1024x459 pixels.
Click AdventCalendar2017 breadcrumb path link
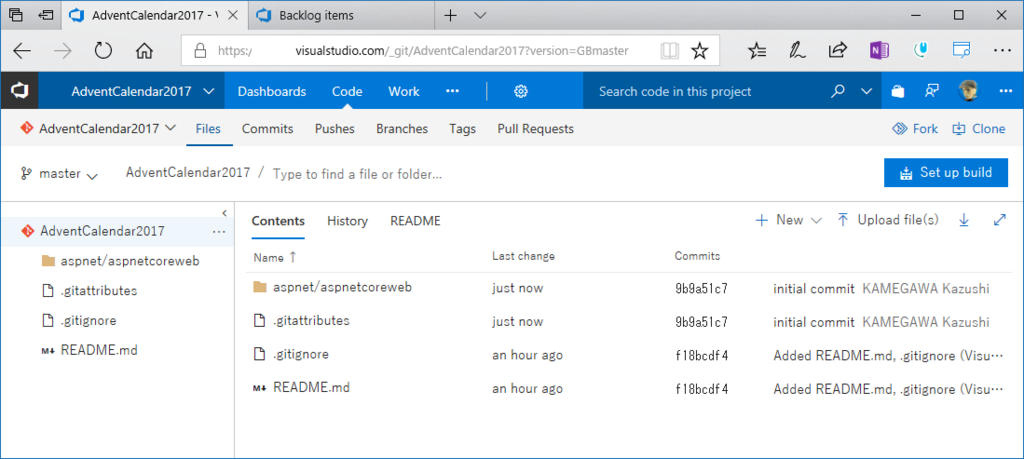click(187, 173)
